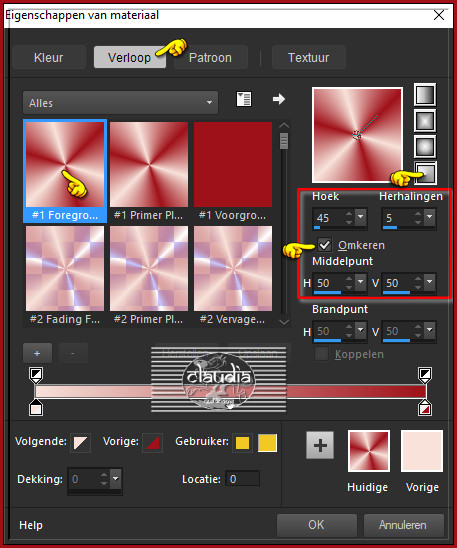Toggle the Omkeren checkbox

point(325,245)
